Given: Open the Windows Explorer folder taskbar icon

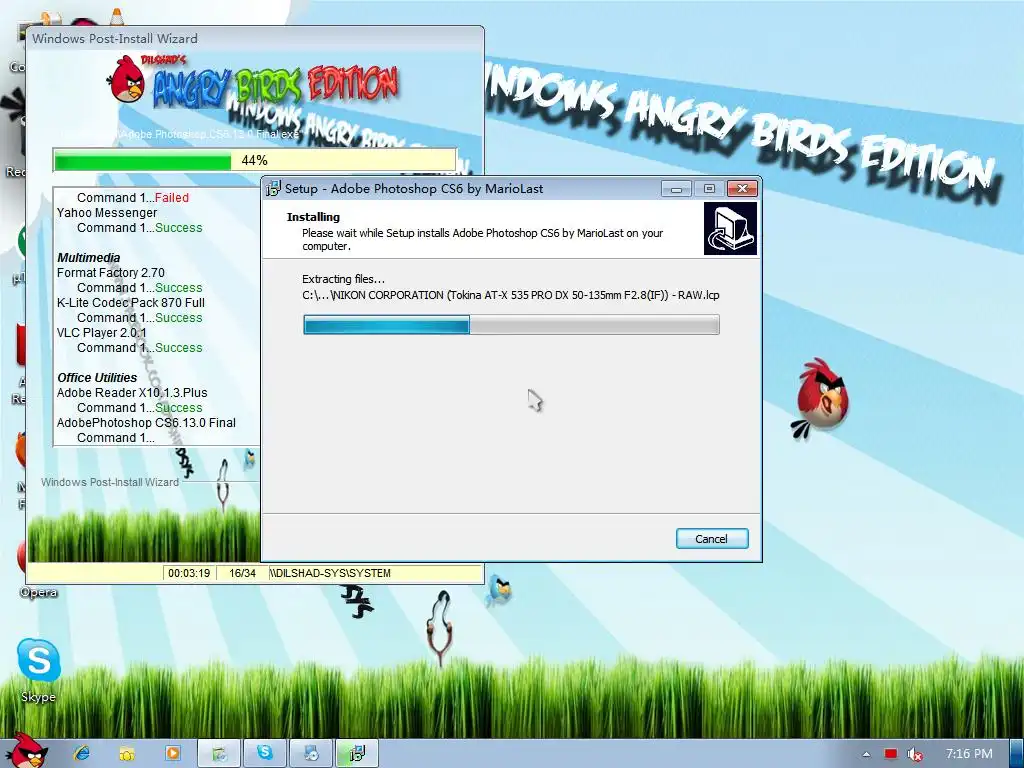Looking at the screenshot, I should tap(127, 754).
